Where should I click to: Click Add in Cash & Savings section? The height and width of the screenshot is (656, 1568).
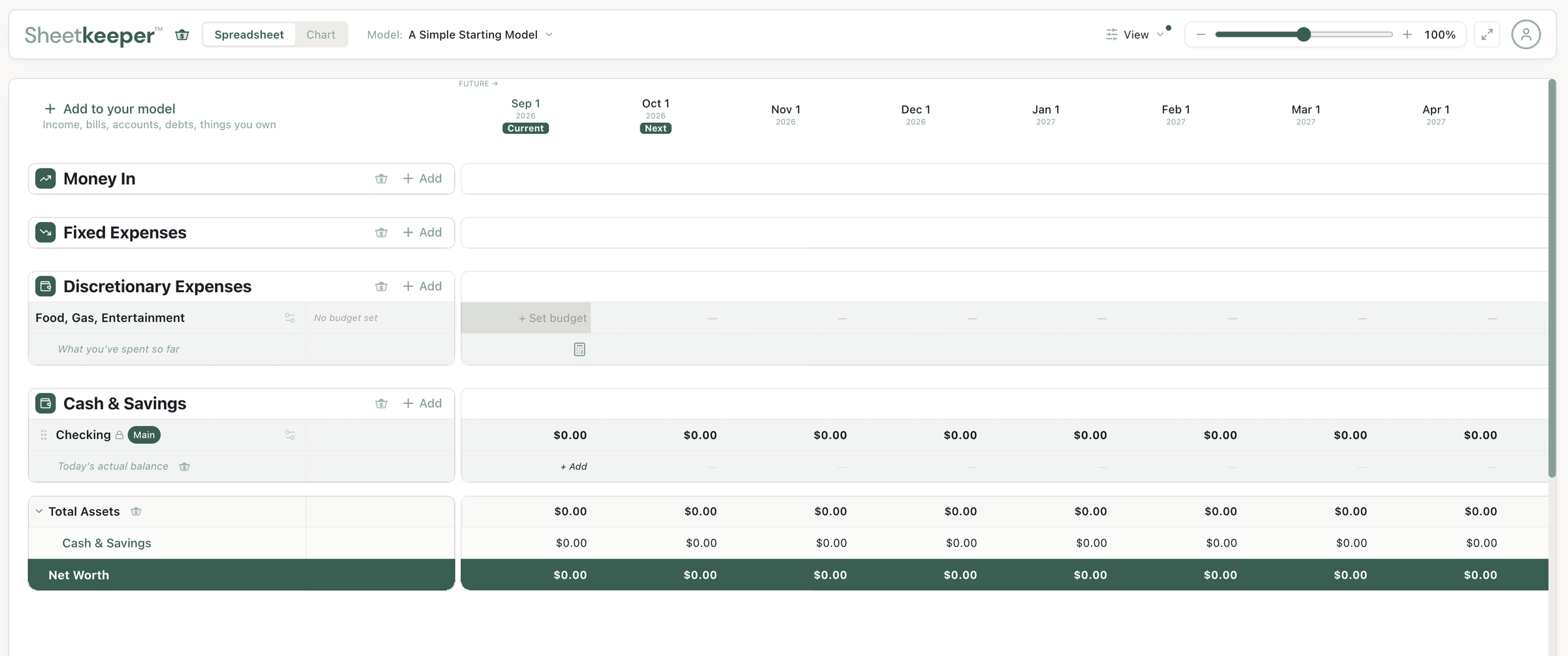(x=422, y=403)
